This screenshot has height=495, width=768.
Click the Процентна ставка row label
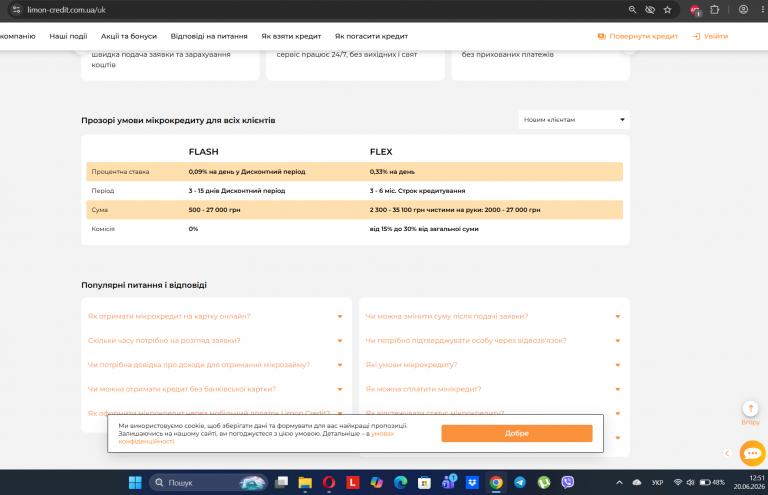click(120, 172)
